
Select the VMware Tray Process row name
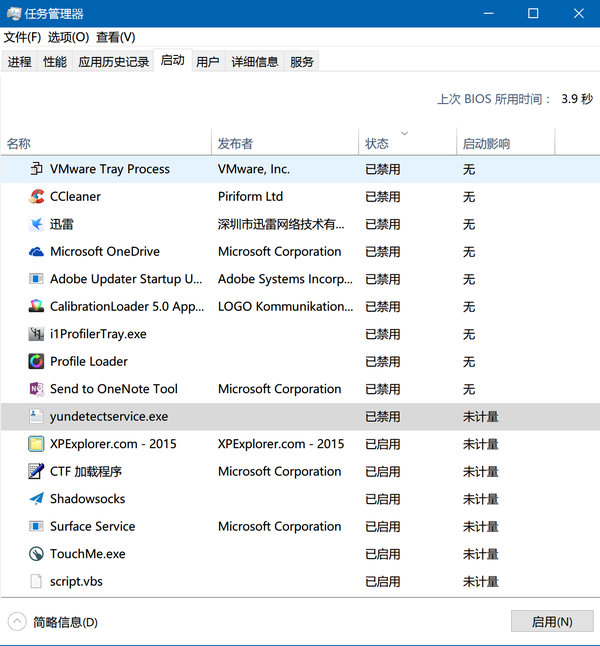110,169
